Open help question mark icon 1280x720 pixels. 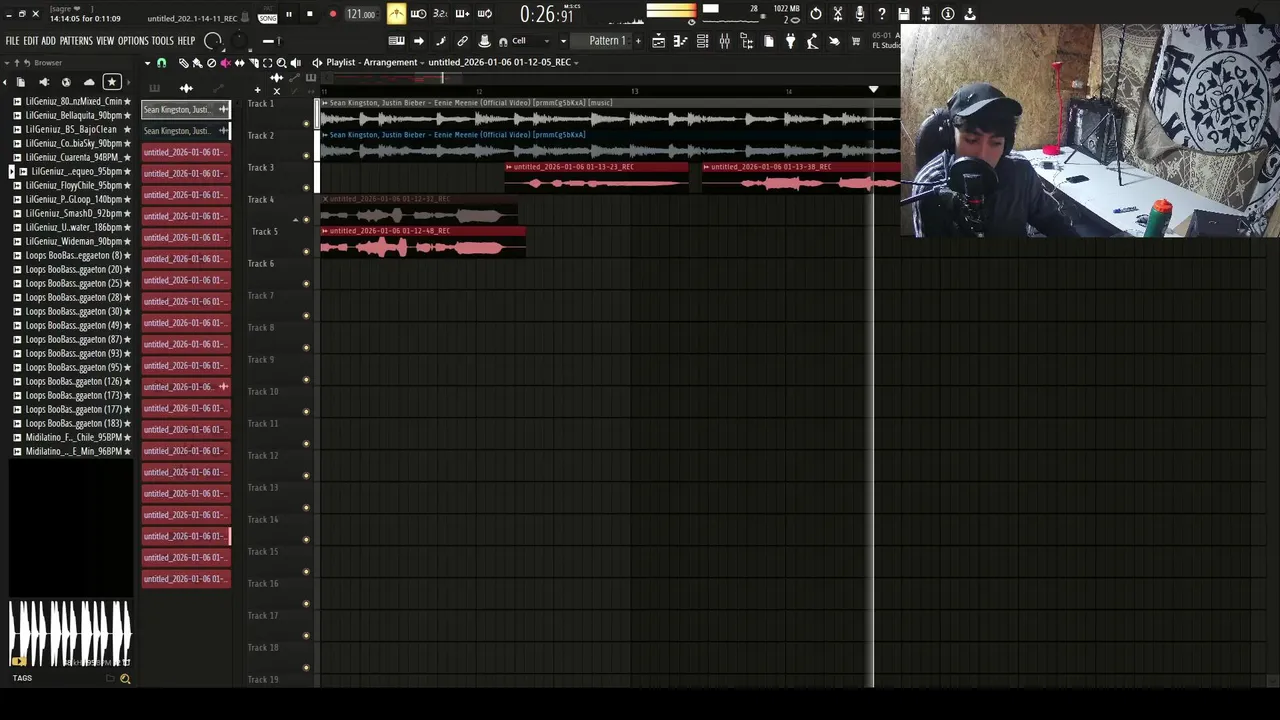[x=882, y=14]
